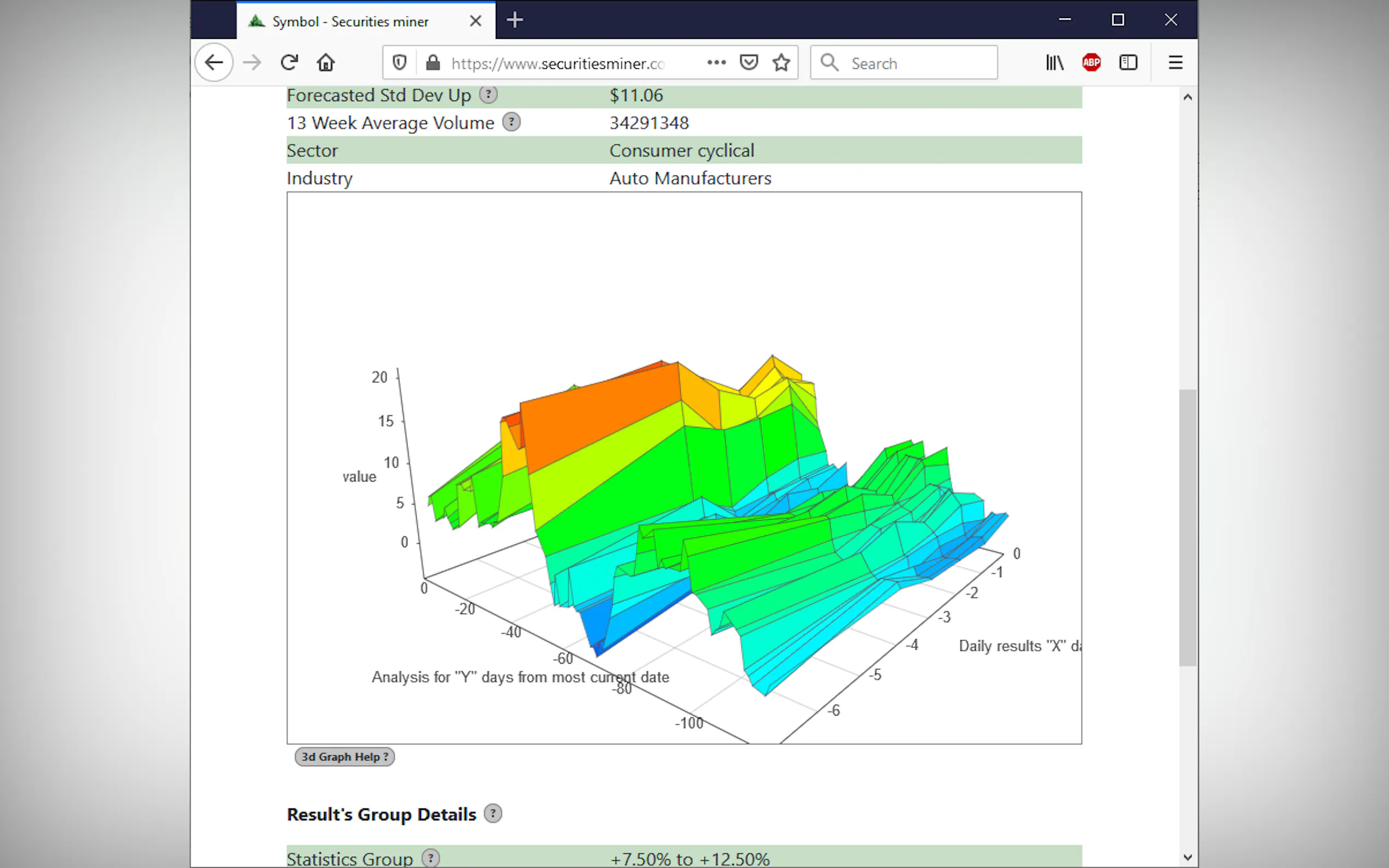Open help for 13 Week Average Volume

(x=511, y=122)
